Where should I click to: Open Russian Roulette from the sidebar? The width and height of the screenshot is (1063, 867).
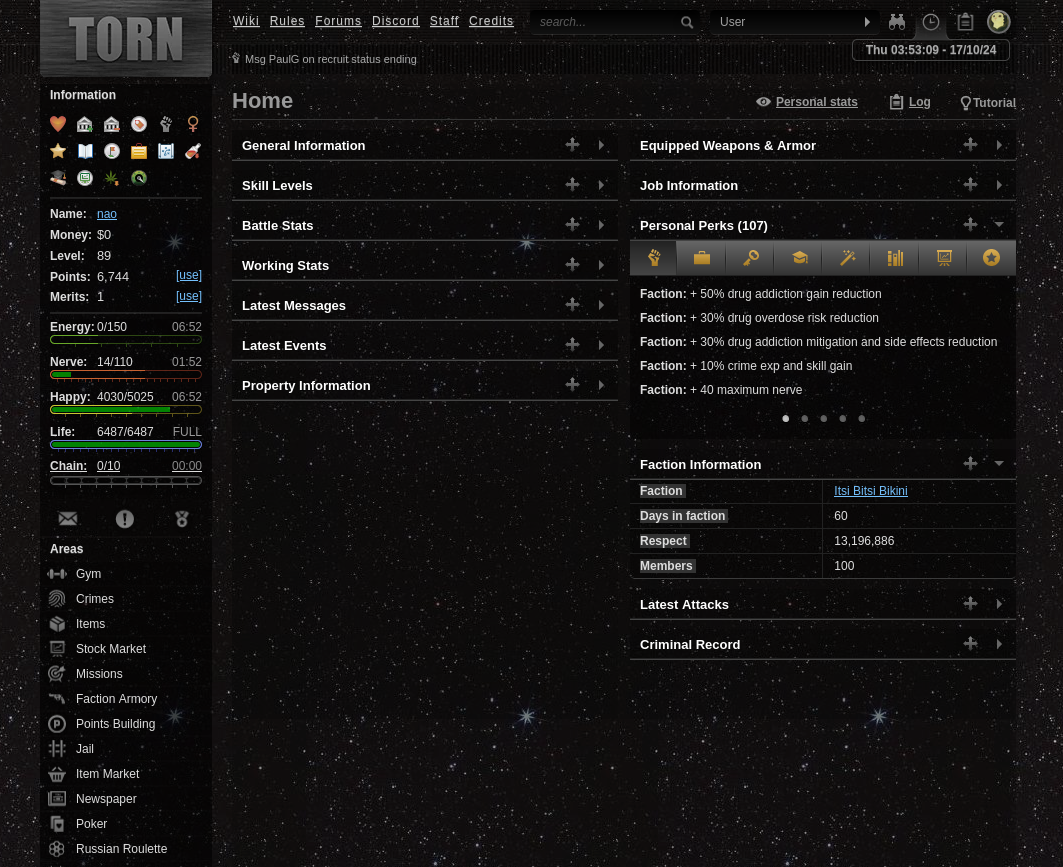[x=121, y=849]
